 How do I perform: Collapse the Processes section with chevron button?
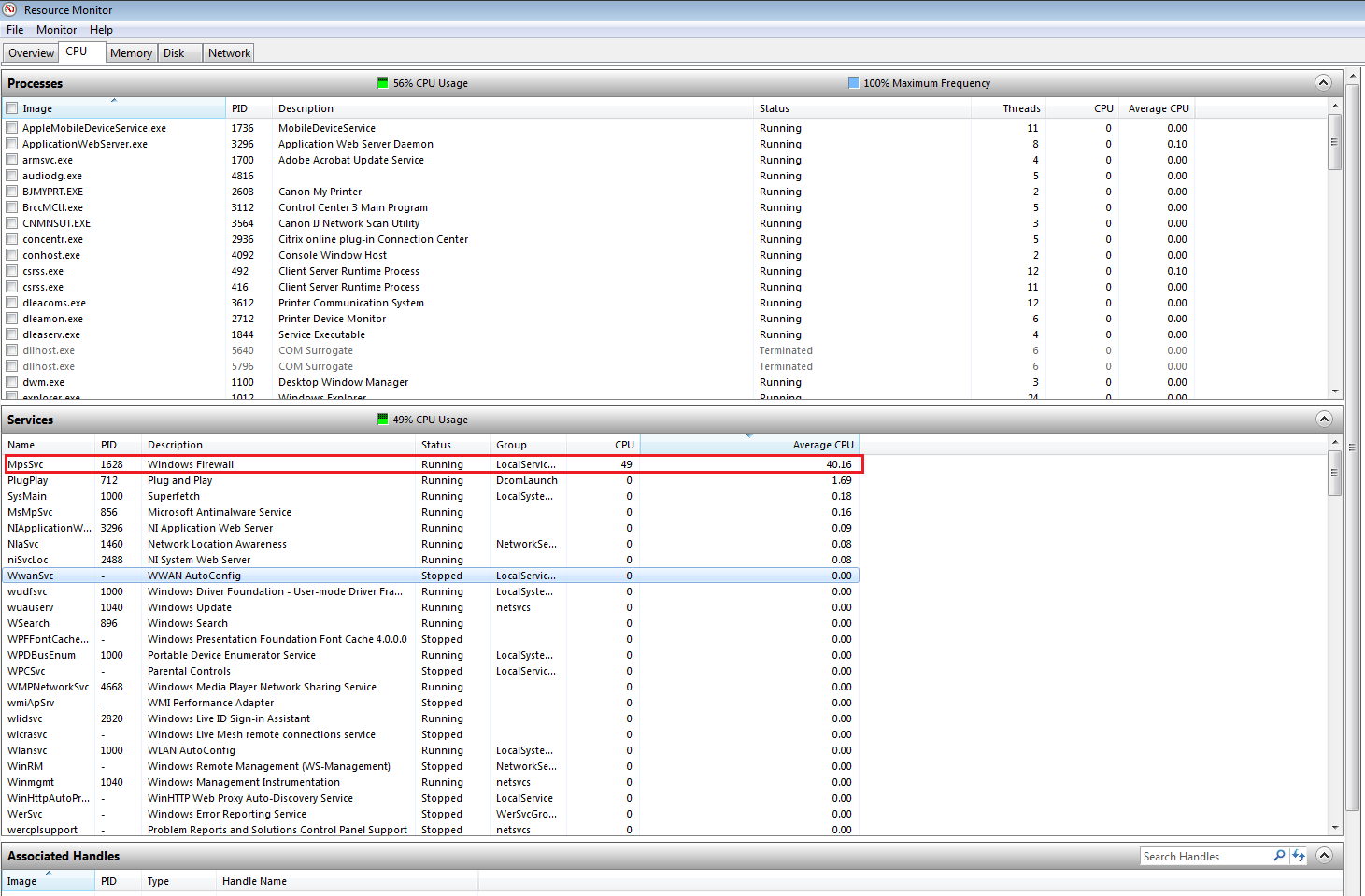coord(1323,82)
